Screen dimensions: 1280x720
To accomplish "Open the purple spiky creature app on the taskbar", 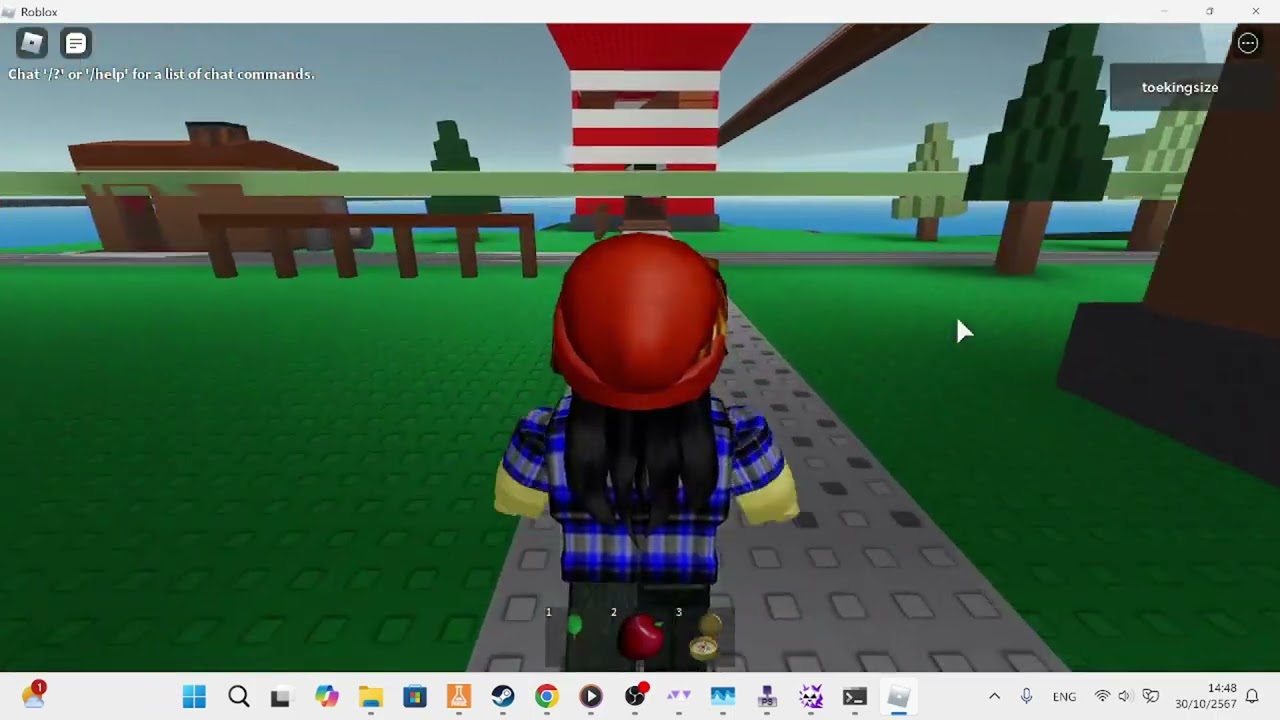I will click(x=810, y=697).
